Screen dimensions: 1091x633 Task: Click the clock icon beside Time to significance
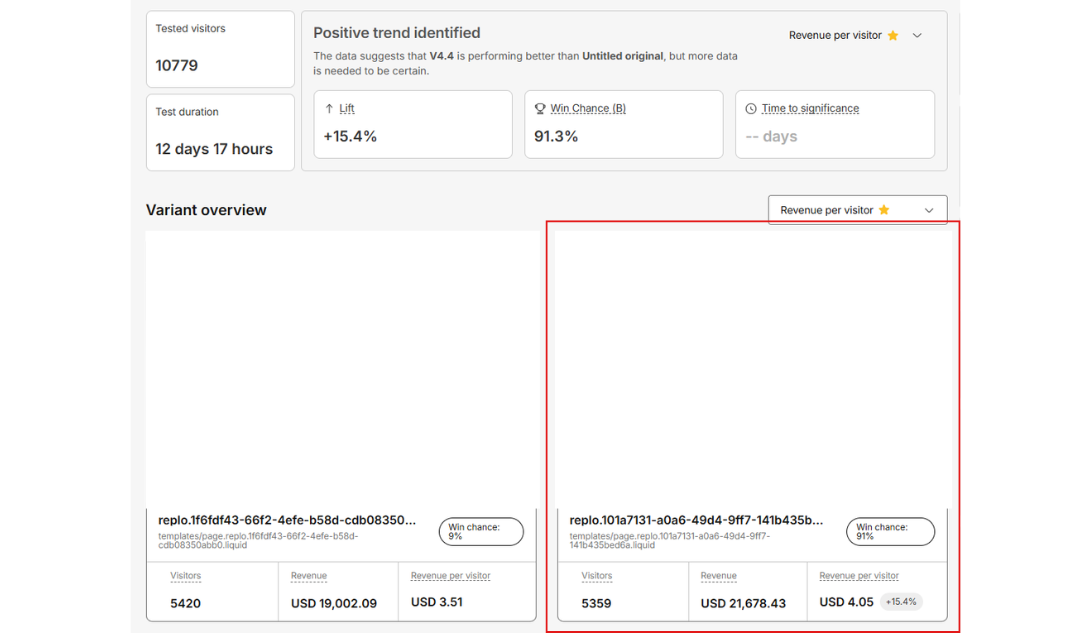(x=751, y=109)
